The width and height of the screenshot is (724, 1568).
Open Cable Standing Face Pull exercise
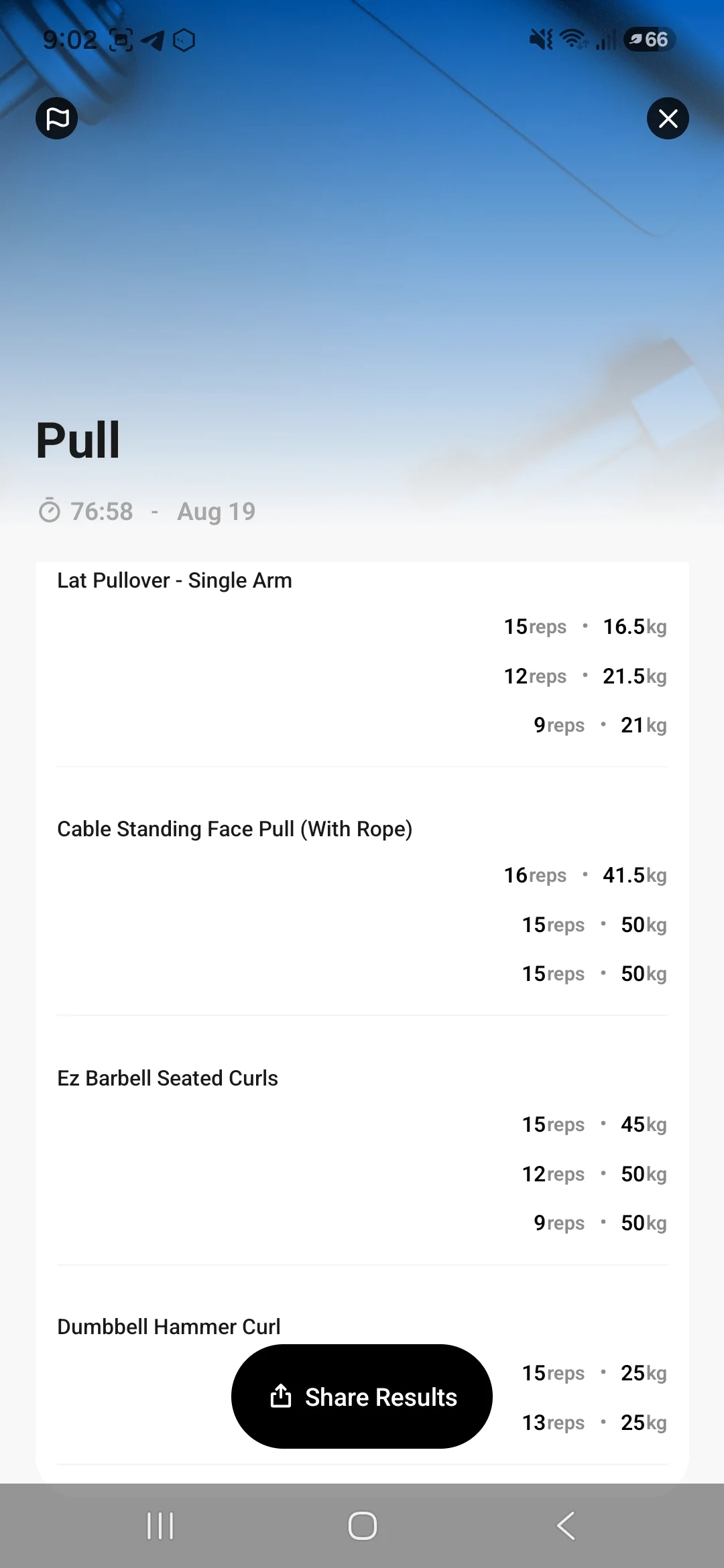(x=235, y=829)
